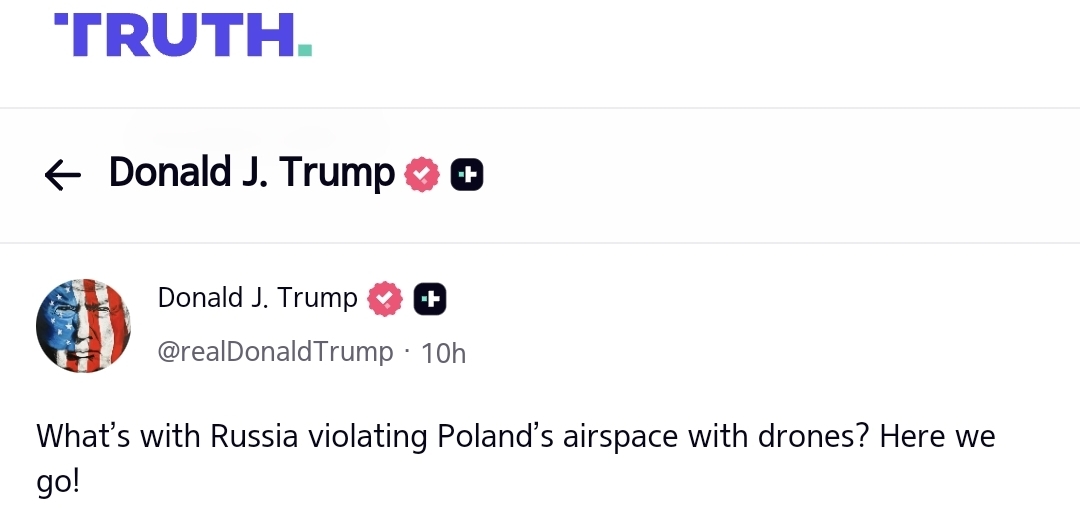Click the black plus badge in header

click(467, 175)
